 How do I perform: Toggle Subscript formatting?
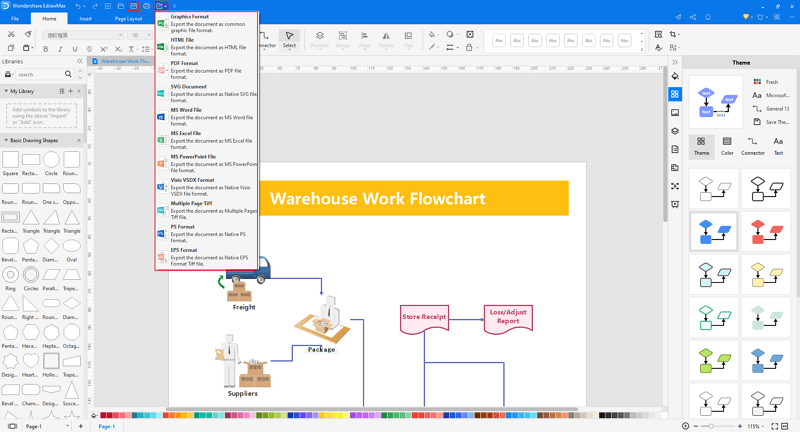point(118,49)
